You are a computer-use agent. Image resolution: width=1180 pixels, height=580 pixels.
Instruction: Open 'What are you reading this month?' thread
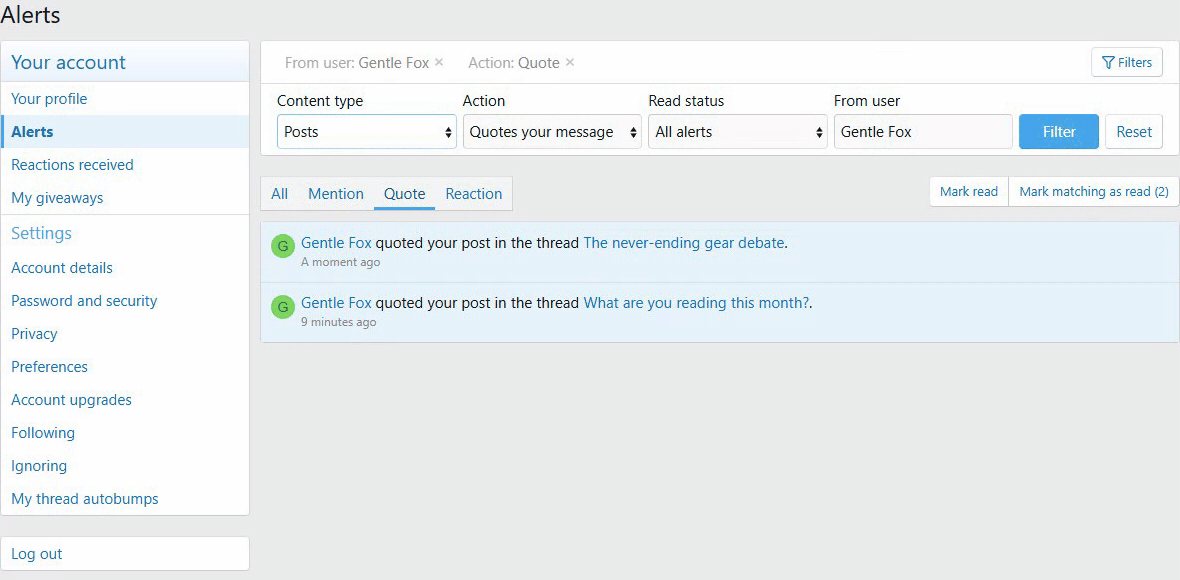point(696,303)
